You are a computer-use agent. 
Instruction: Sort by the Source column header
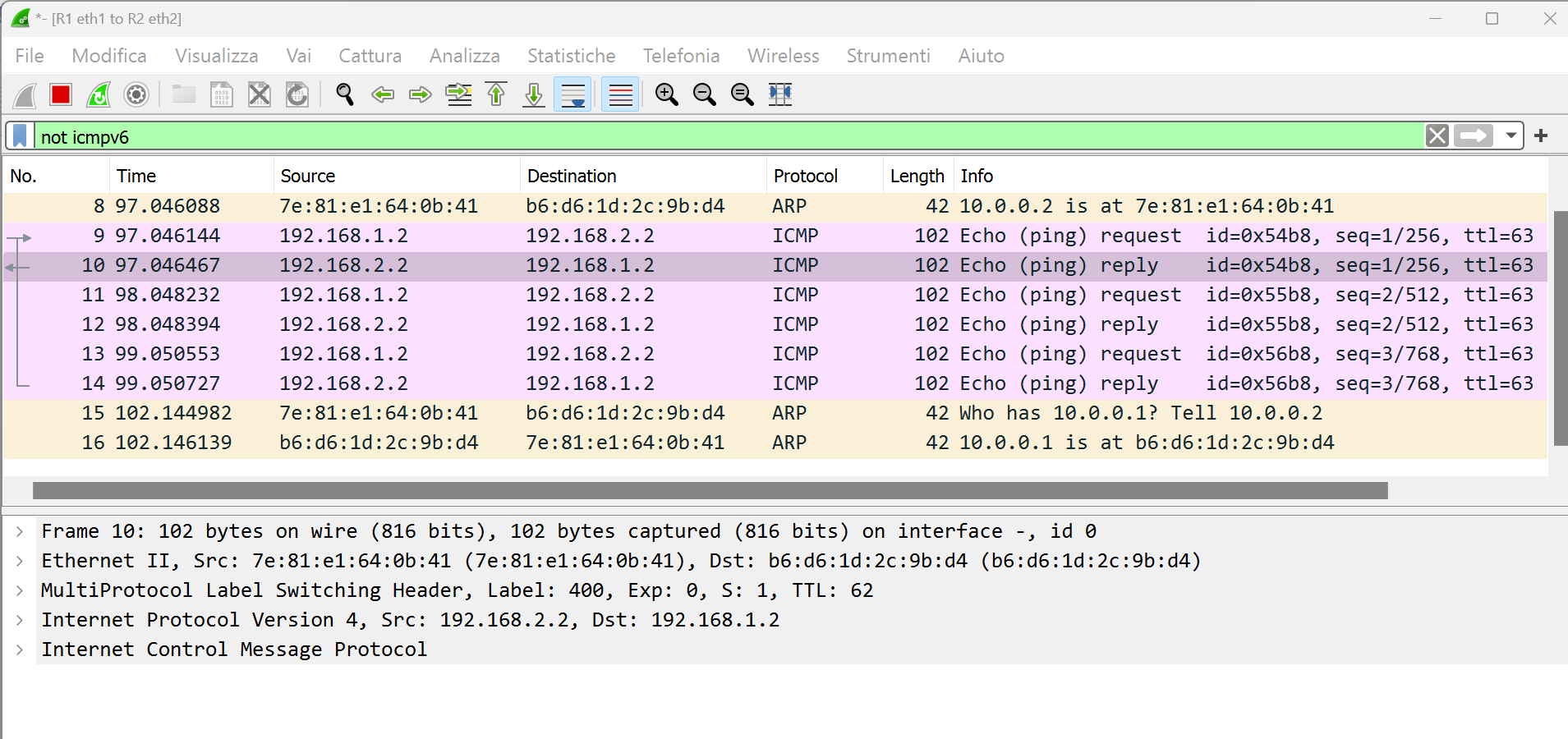point(397,176)
